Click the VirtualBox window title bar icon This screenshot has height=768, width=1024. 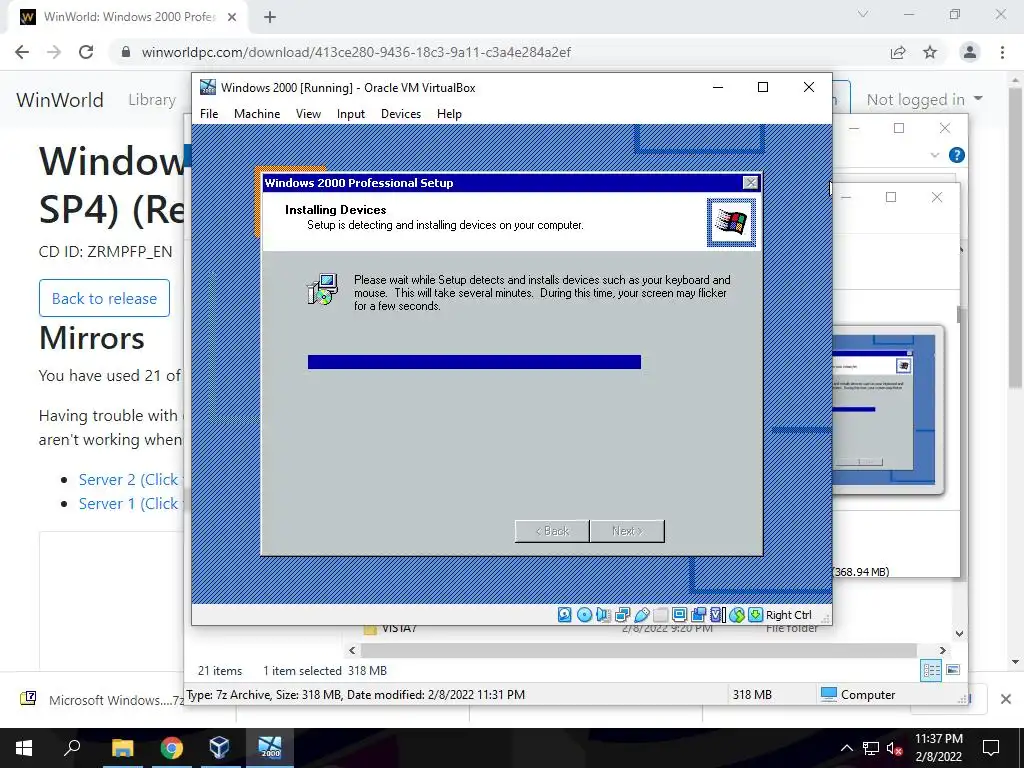click(x=208, y=88)
